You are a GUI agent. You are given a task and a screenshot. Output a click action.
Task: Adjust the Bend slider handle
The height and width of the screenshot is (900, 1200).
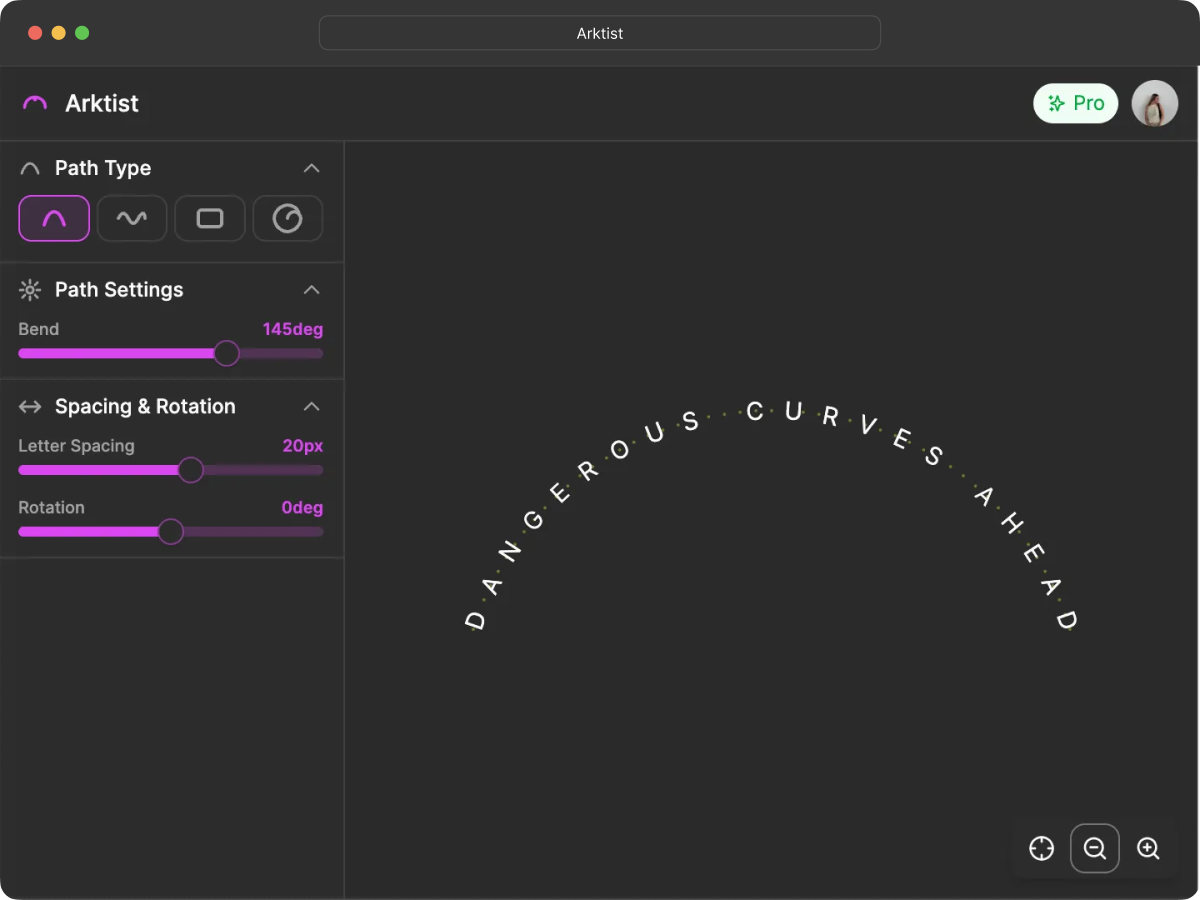[226, 353]
